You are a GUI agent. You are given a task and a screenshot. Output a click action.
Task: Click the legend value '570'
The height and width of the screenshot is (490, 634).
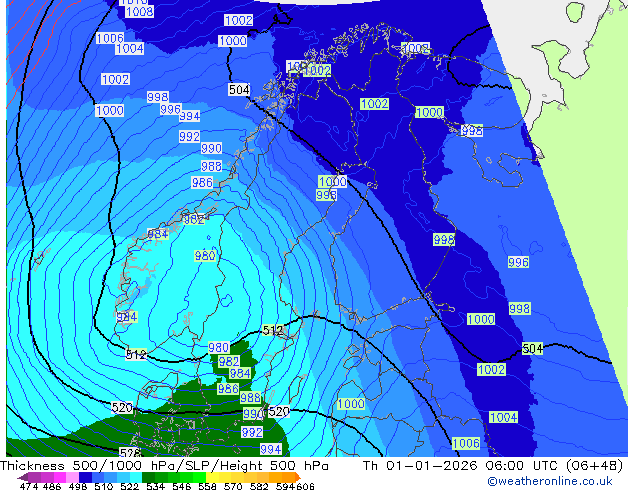(233, 486)
